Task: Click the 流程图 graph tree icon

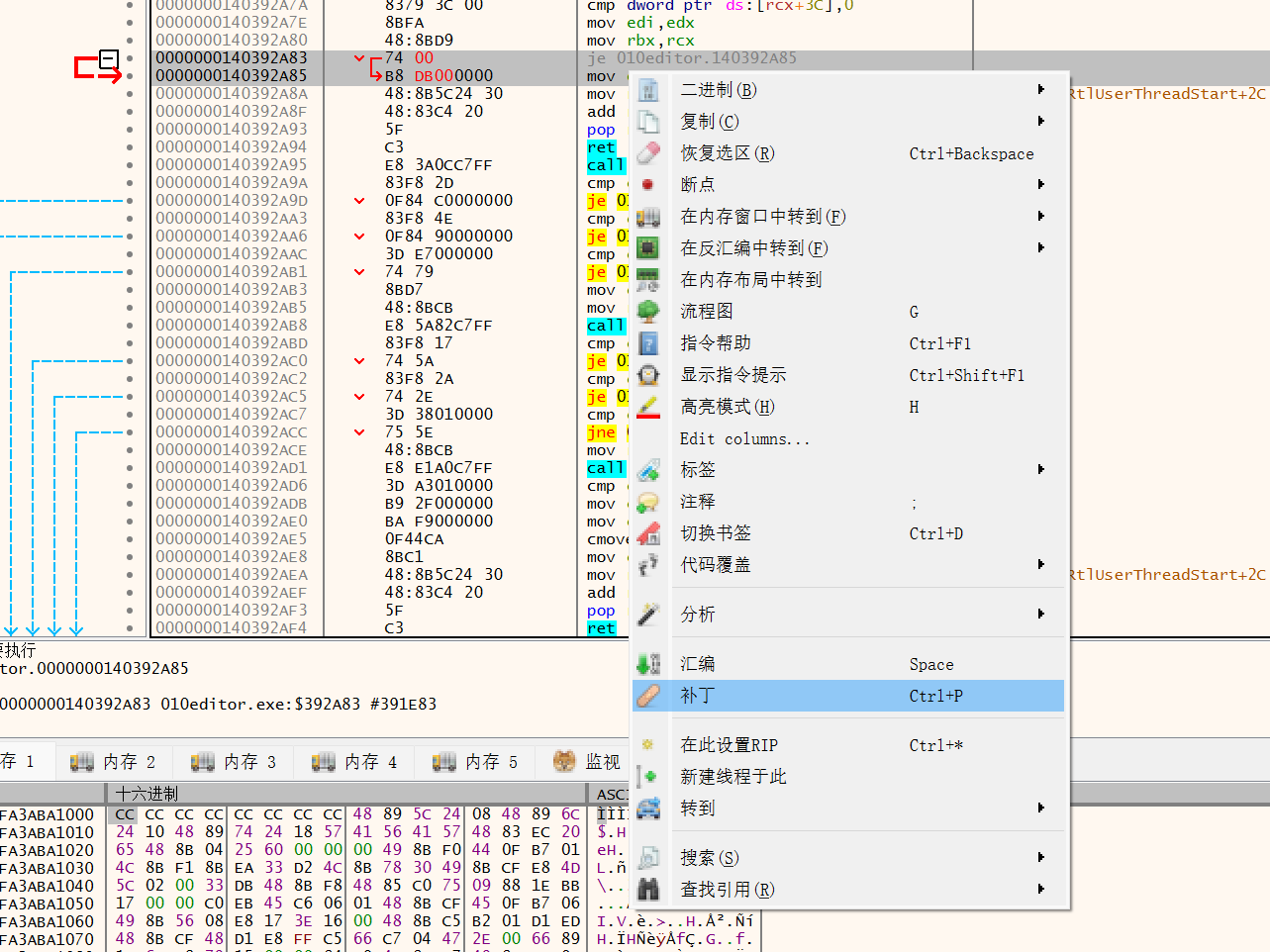Action: [648, 312]
